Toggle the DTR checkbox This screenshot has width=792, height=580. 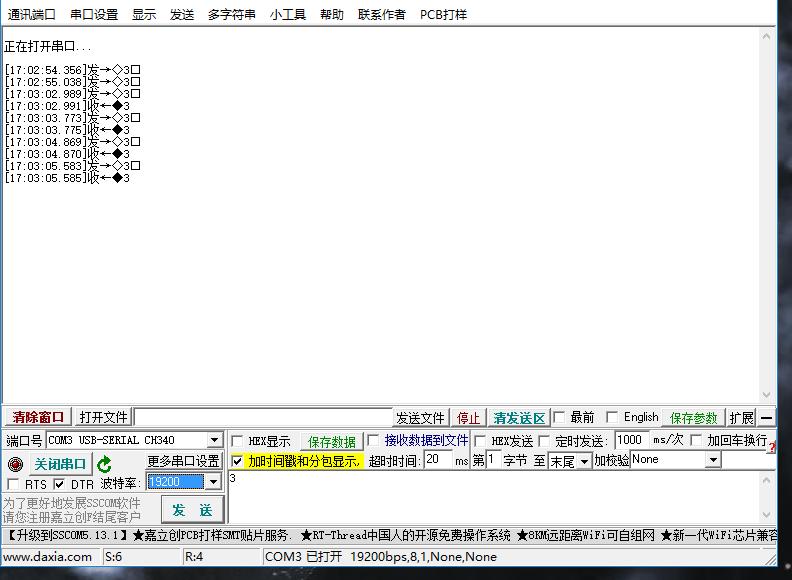click(x=59, y=485)
